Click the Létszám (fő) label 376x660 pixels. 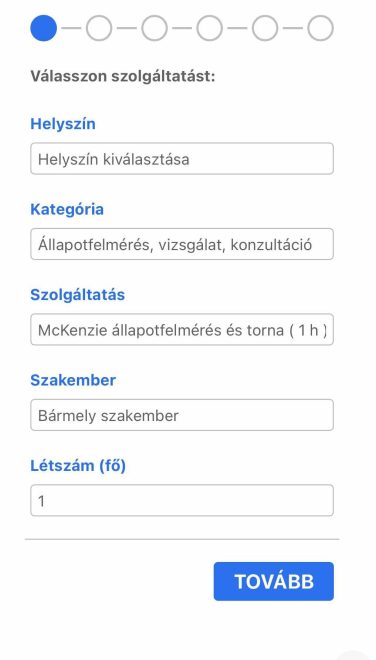78,466
